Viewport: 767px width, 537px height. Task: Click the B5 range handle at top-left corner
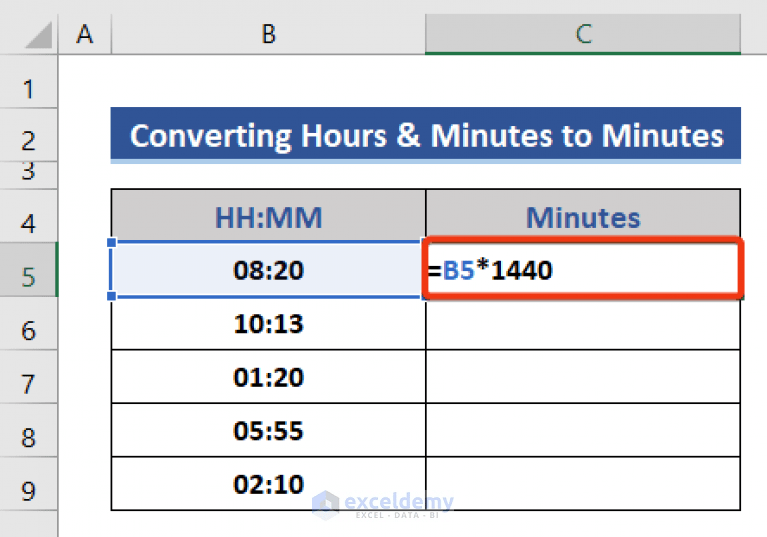coord(112,243)
